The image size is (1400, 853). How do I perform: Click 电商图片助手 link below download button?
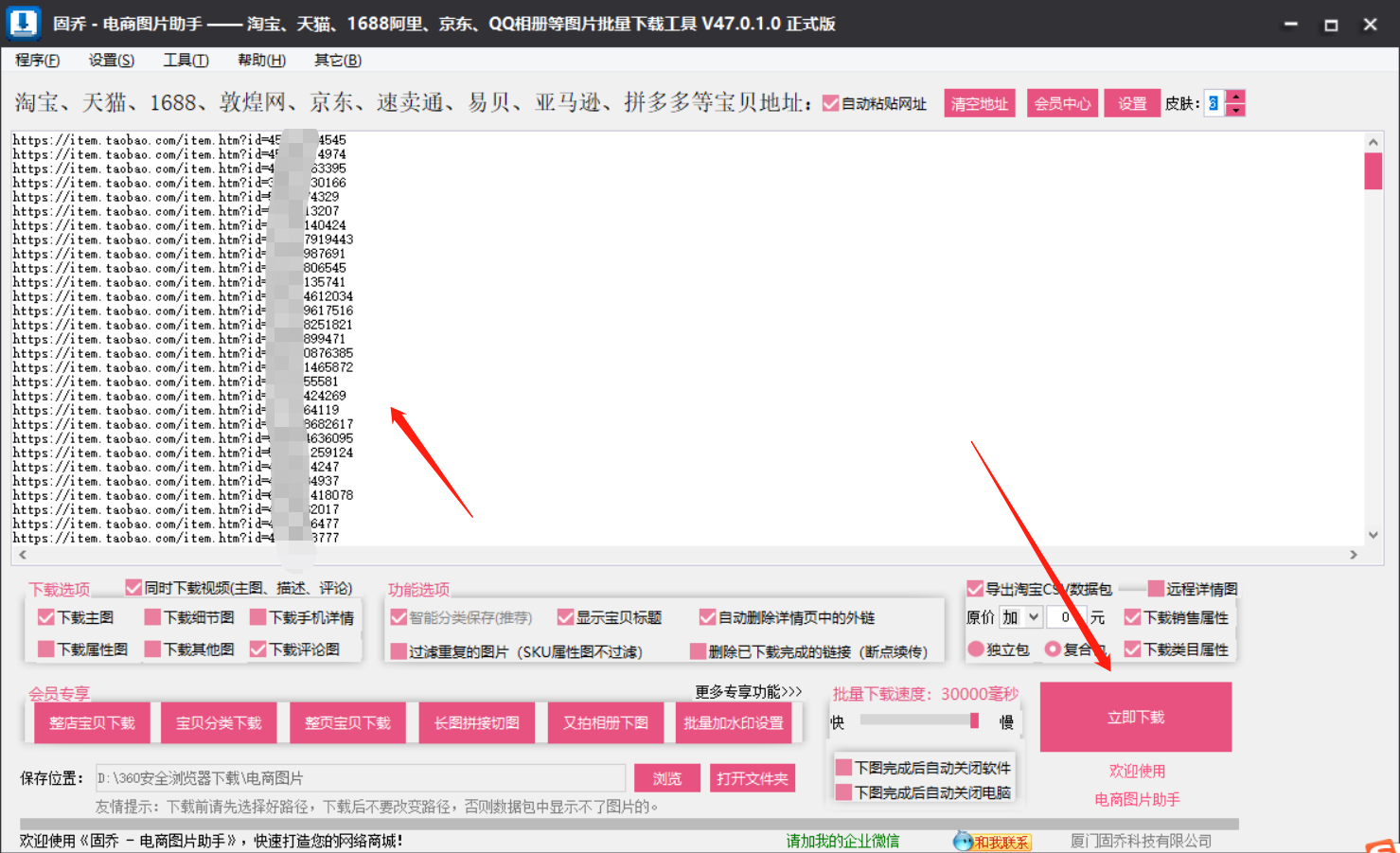pyautogui.click(x=1137, y=799)
